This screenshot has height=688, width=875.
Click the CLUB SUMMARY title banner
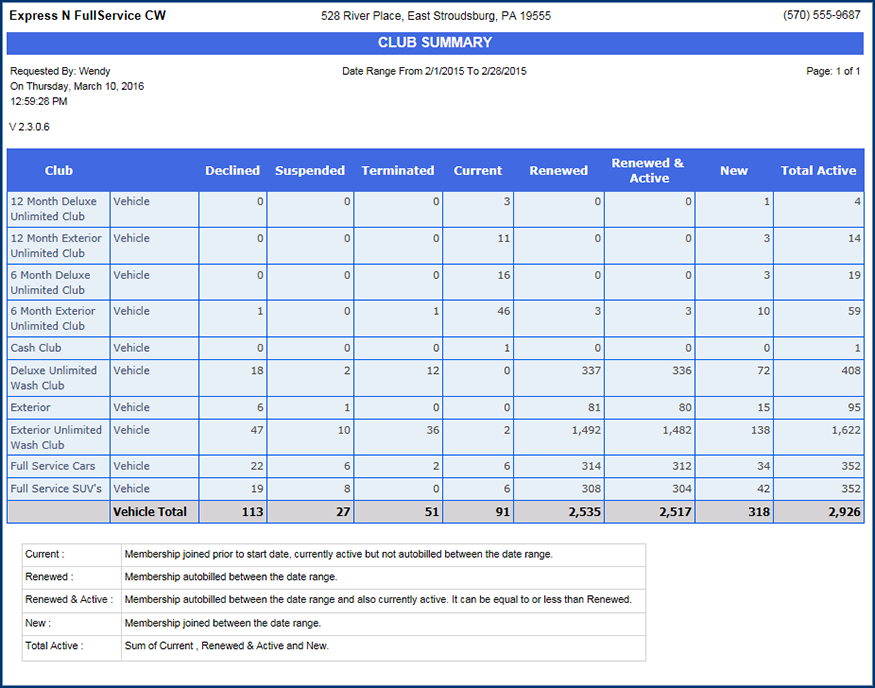(x=435, y=43)
